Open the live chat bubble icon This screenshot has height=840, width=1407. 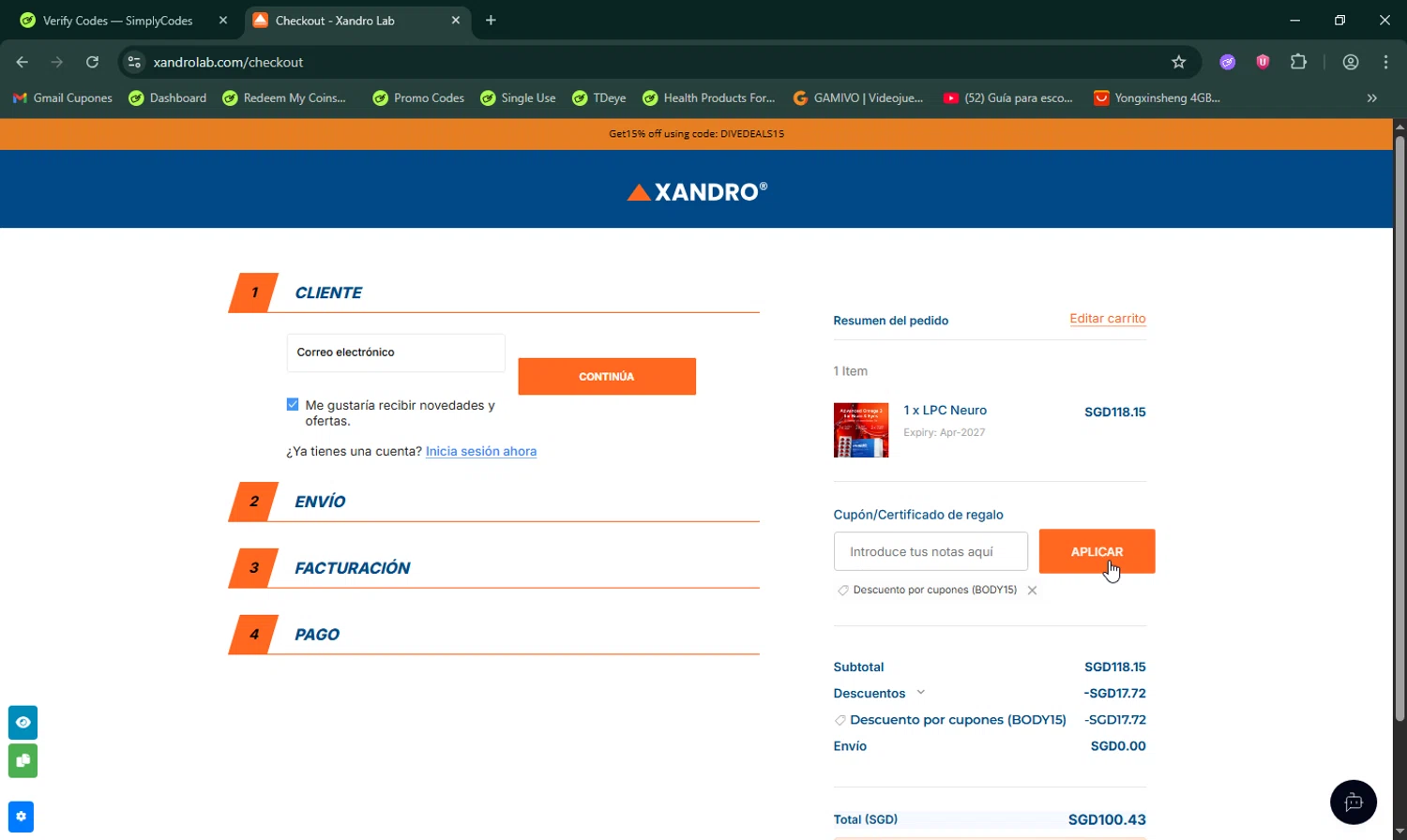tap(1354, 802)
